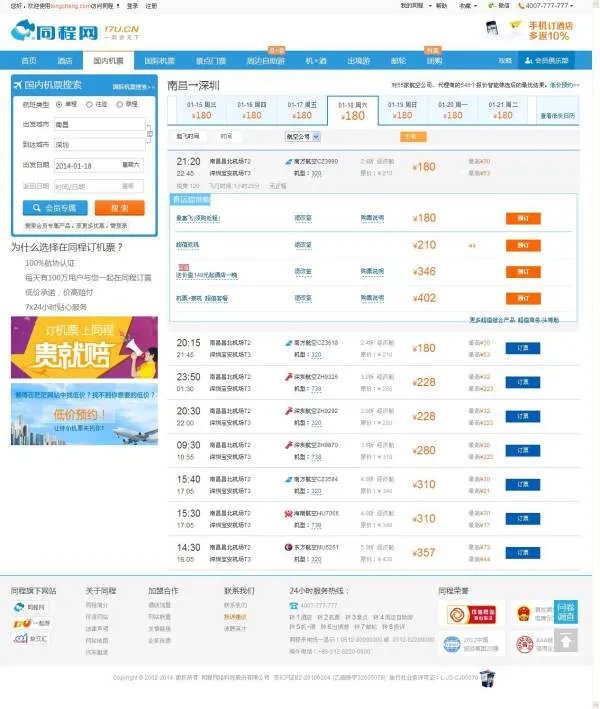Select the third trip-type radio button
Image resolution: width=600 pixels, height=709 pixels.
tap(119, 104)
